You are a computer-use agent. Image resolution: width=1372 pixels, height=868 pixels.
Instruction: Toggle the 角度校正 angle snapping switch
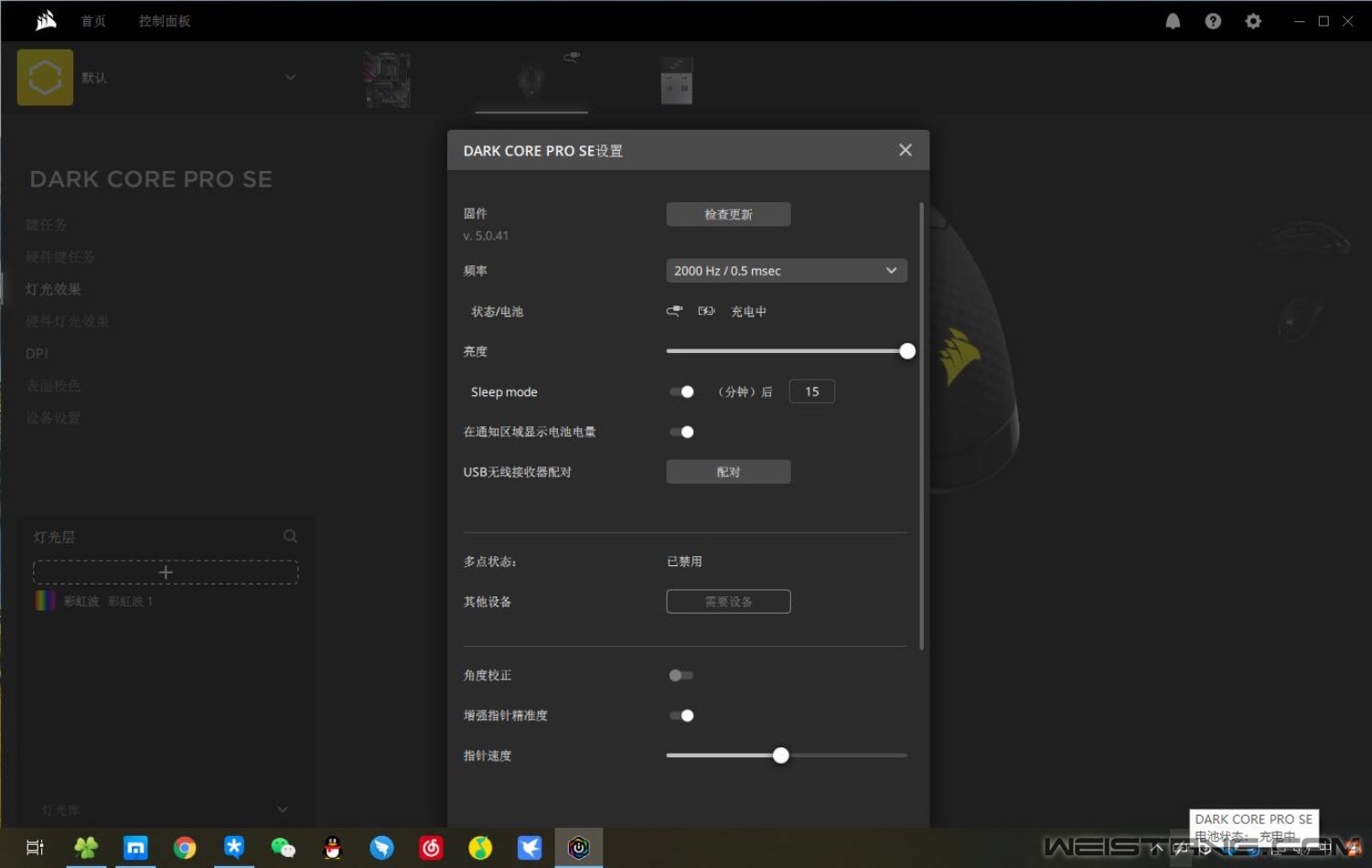click(x=681, y=675)
